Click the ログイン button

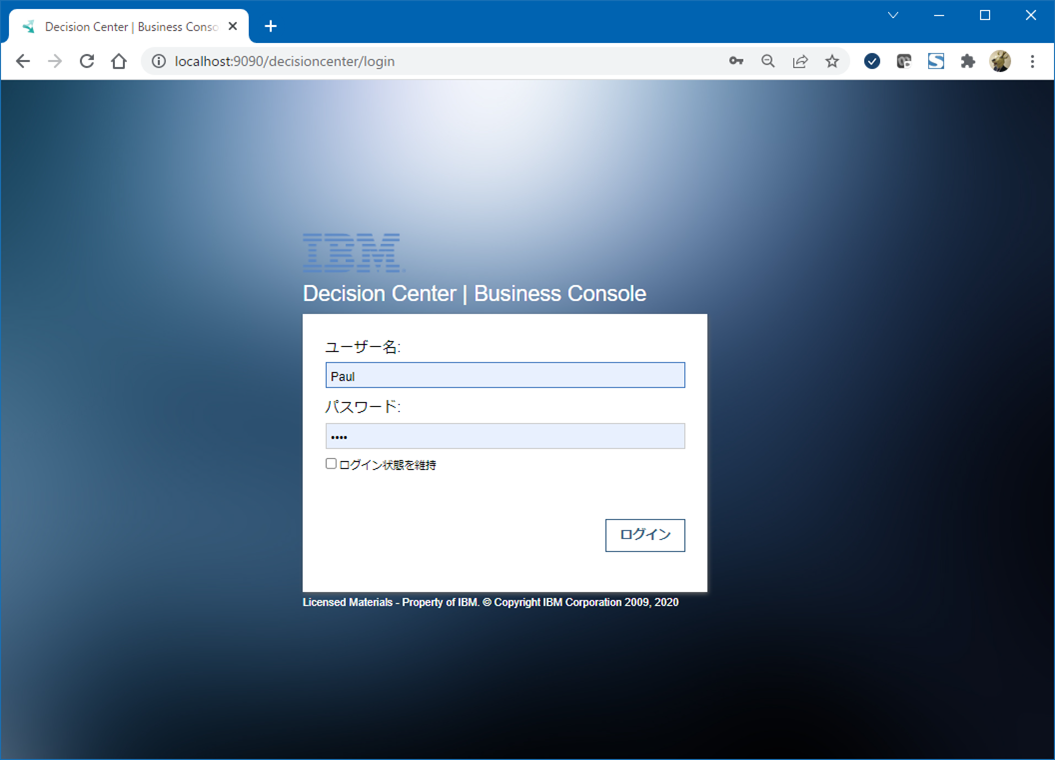click(x=645, y=535)
